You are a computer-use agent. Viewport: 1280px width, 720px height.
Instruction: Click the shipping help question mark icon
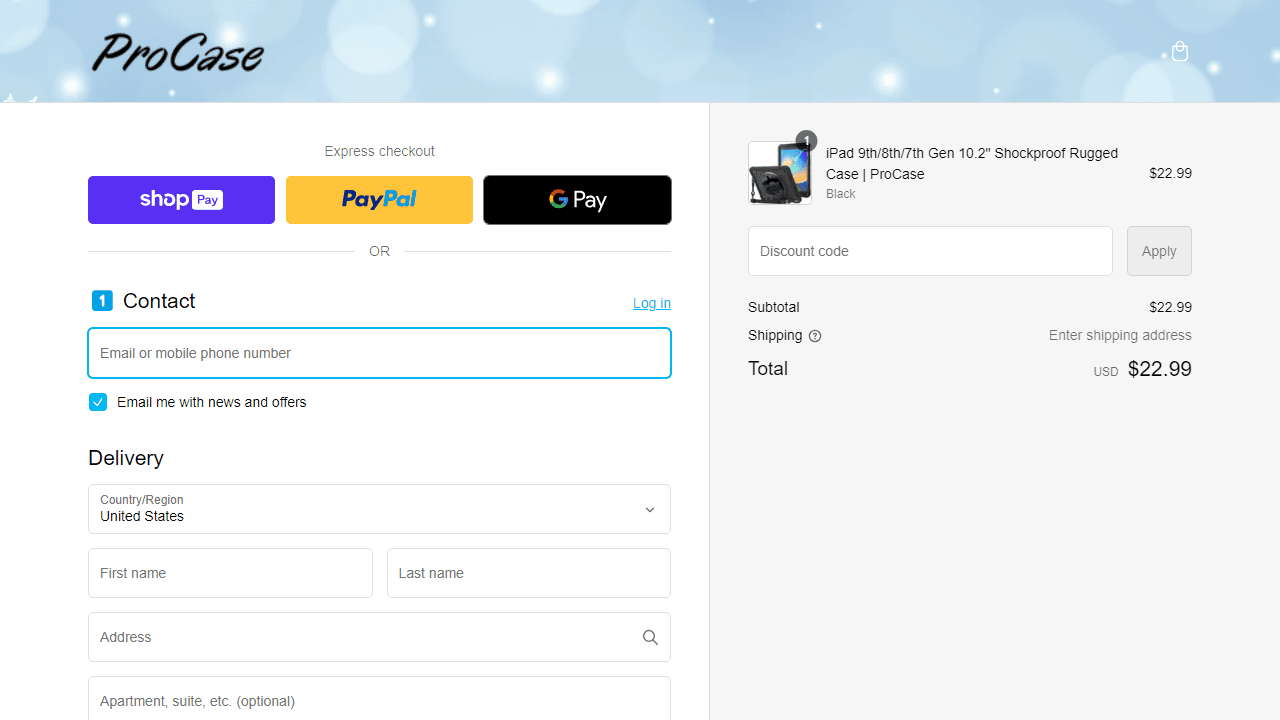pyautogui.click(x=815, y=336)
